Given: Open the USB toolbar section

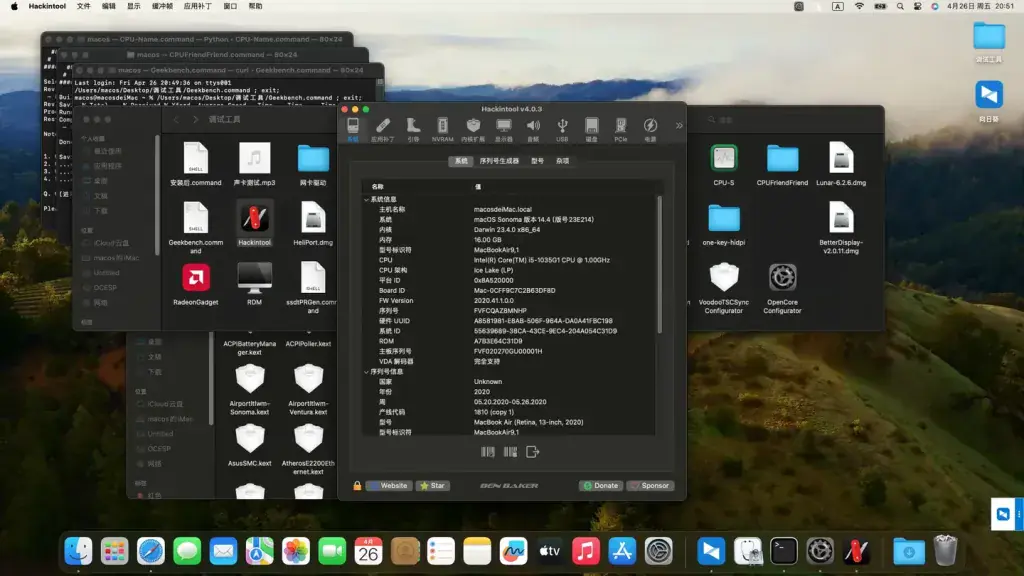Looking at the screenshot, I should click(562, 129).
